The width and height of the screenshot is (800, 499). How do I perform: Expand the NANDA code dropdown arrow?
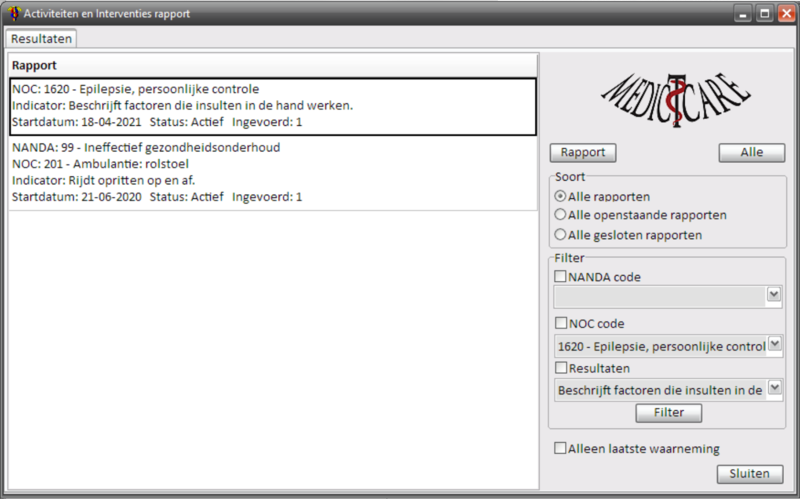point(774,295)
